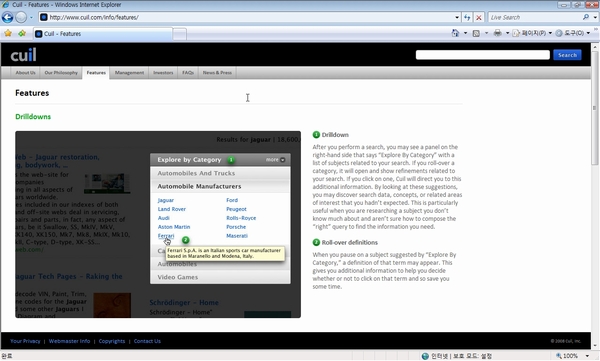
Task: Open the Favorites Center star icon
Action: tap(8, 33)
